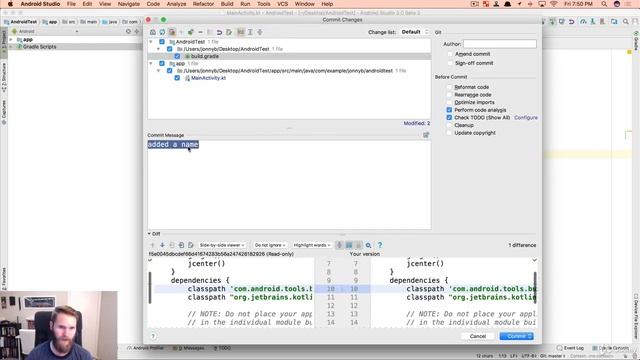Click the '1 difference' text

click(x=522, y=245)
